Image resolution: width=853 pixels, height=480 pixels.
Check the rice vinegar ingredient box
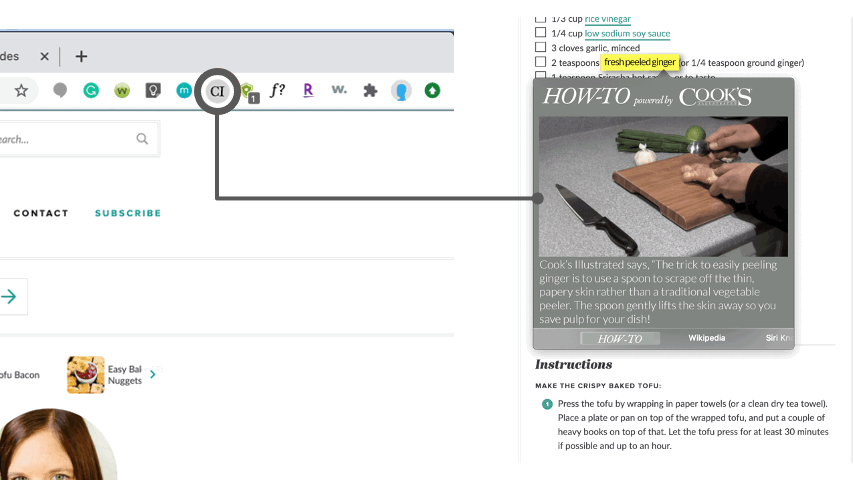[x=540, y=19]
